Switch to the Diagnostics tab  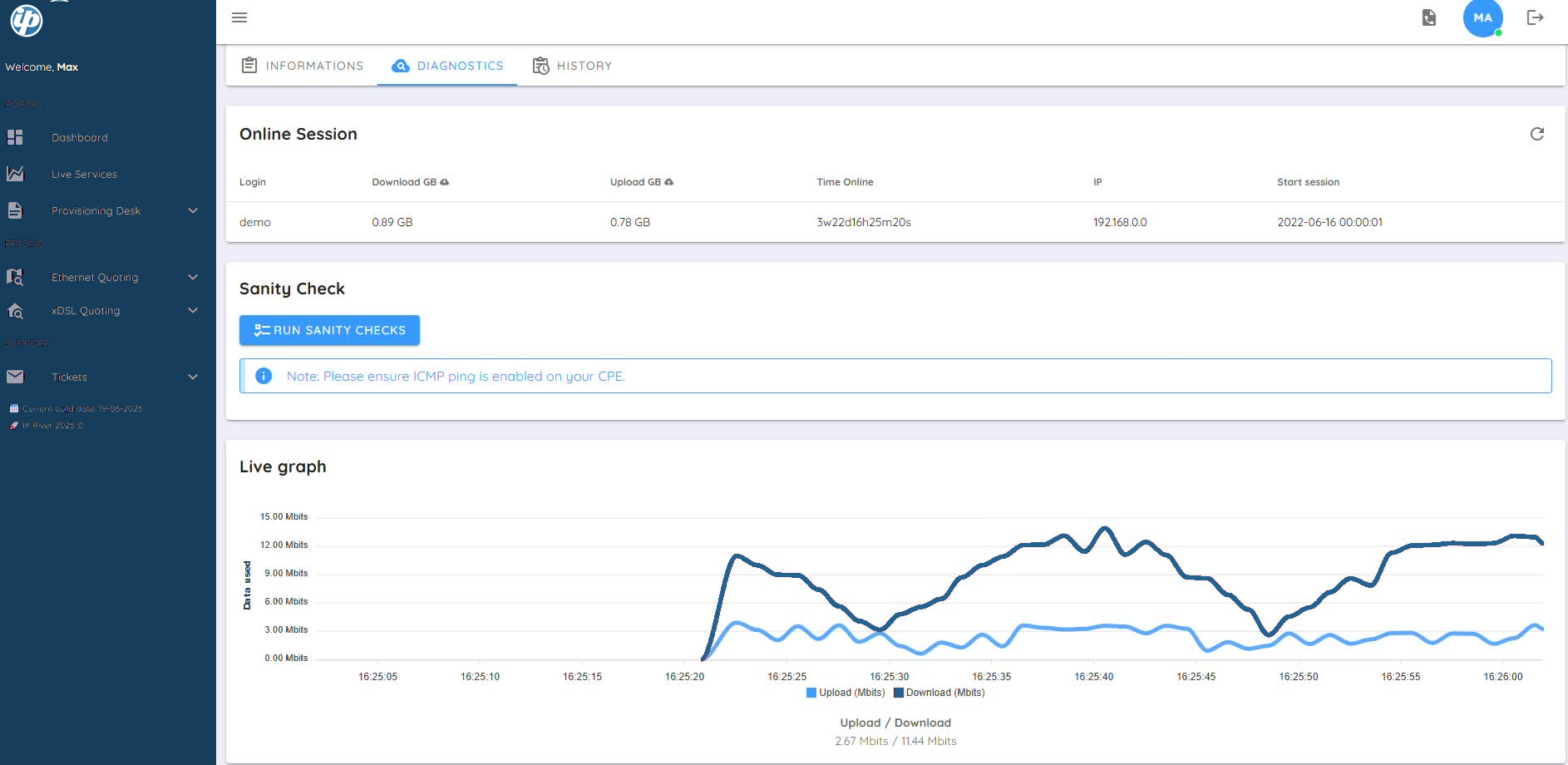point(447,66)
